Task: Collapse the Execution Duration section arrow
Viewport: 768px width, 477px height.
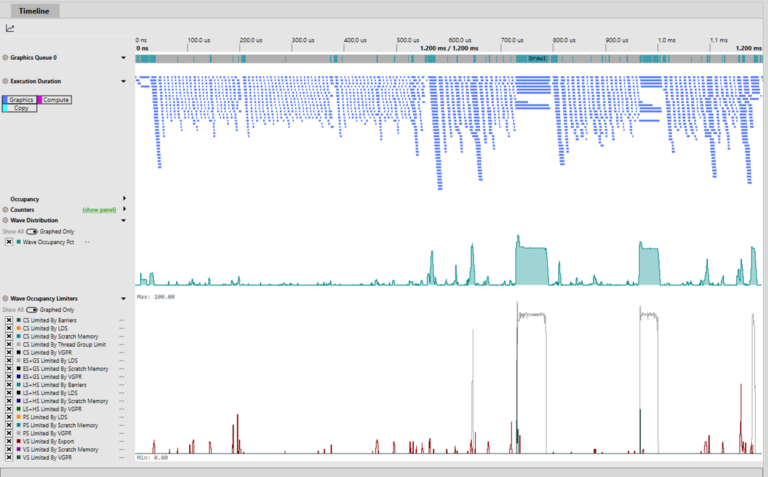Action: pos(123,81)
